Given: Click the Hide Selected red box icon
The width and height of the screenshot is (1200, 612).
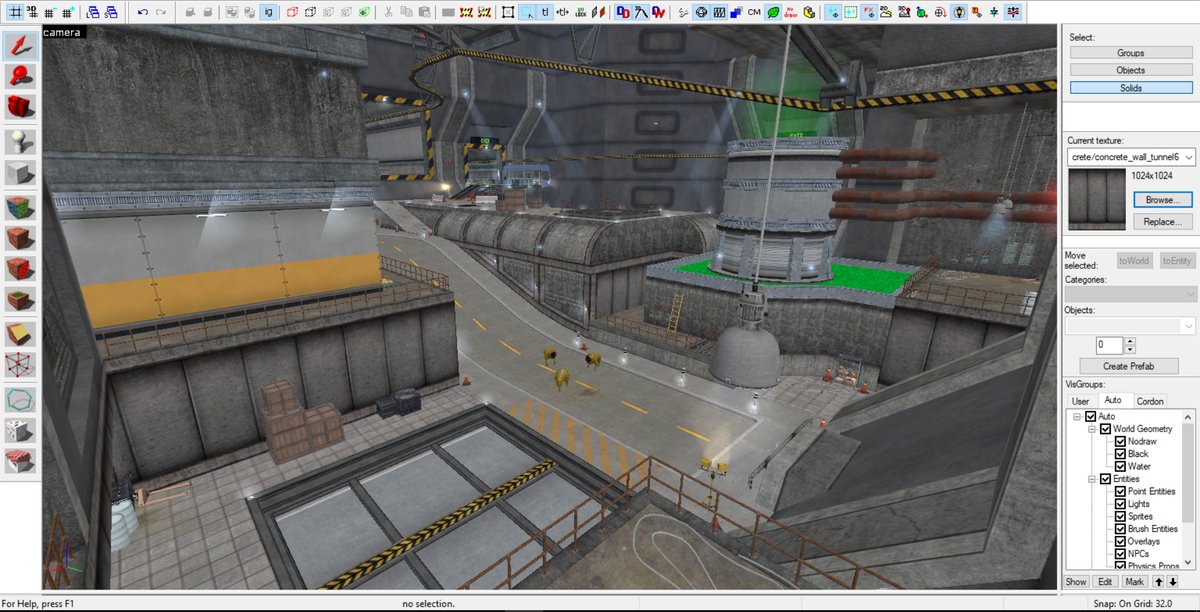Looking at the screenshot, I should coord(292,12).
